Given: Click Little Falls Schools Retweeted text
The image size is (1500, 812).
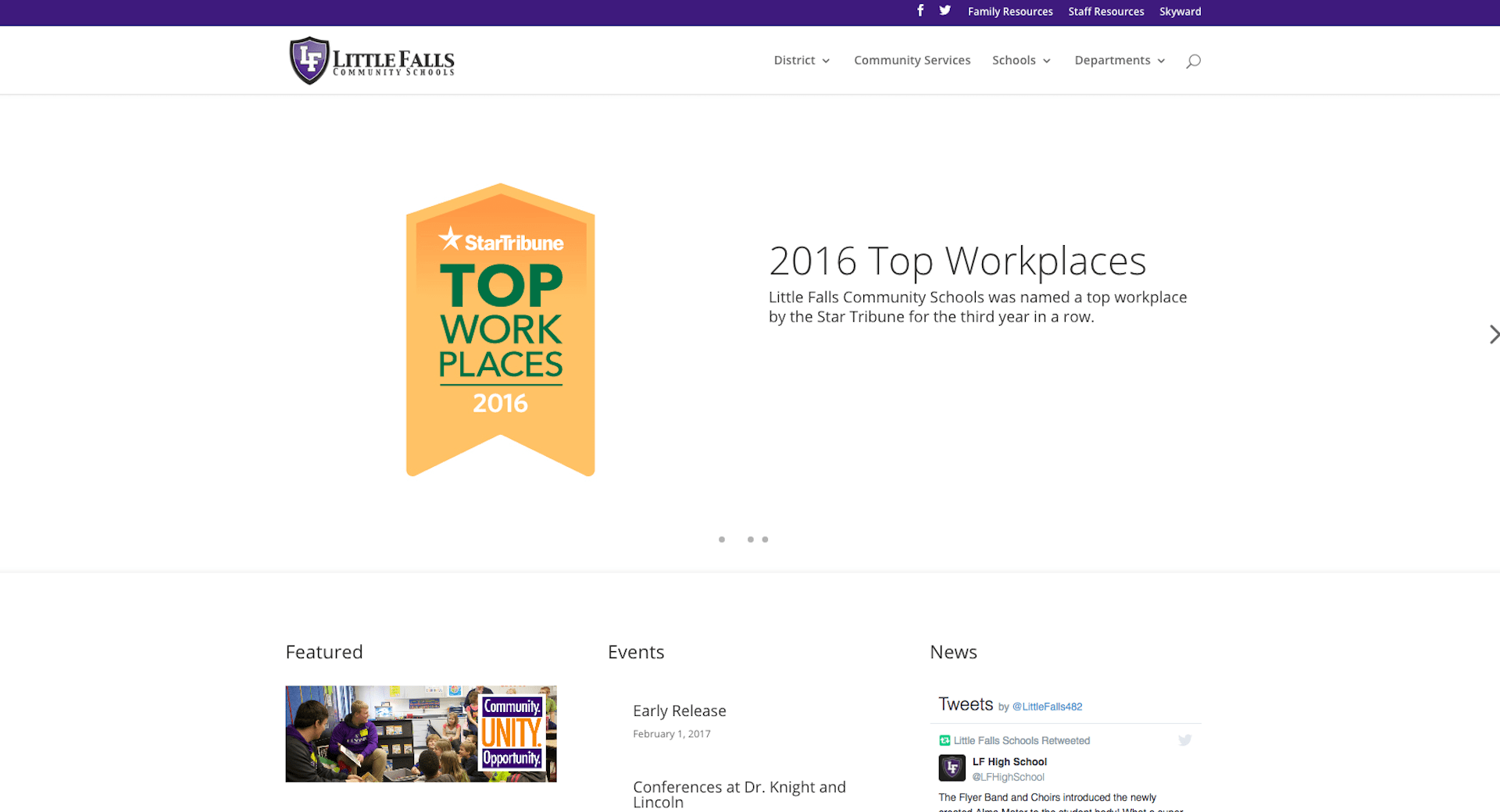Looking at the screenshot, I should click(1021, 741).
